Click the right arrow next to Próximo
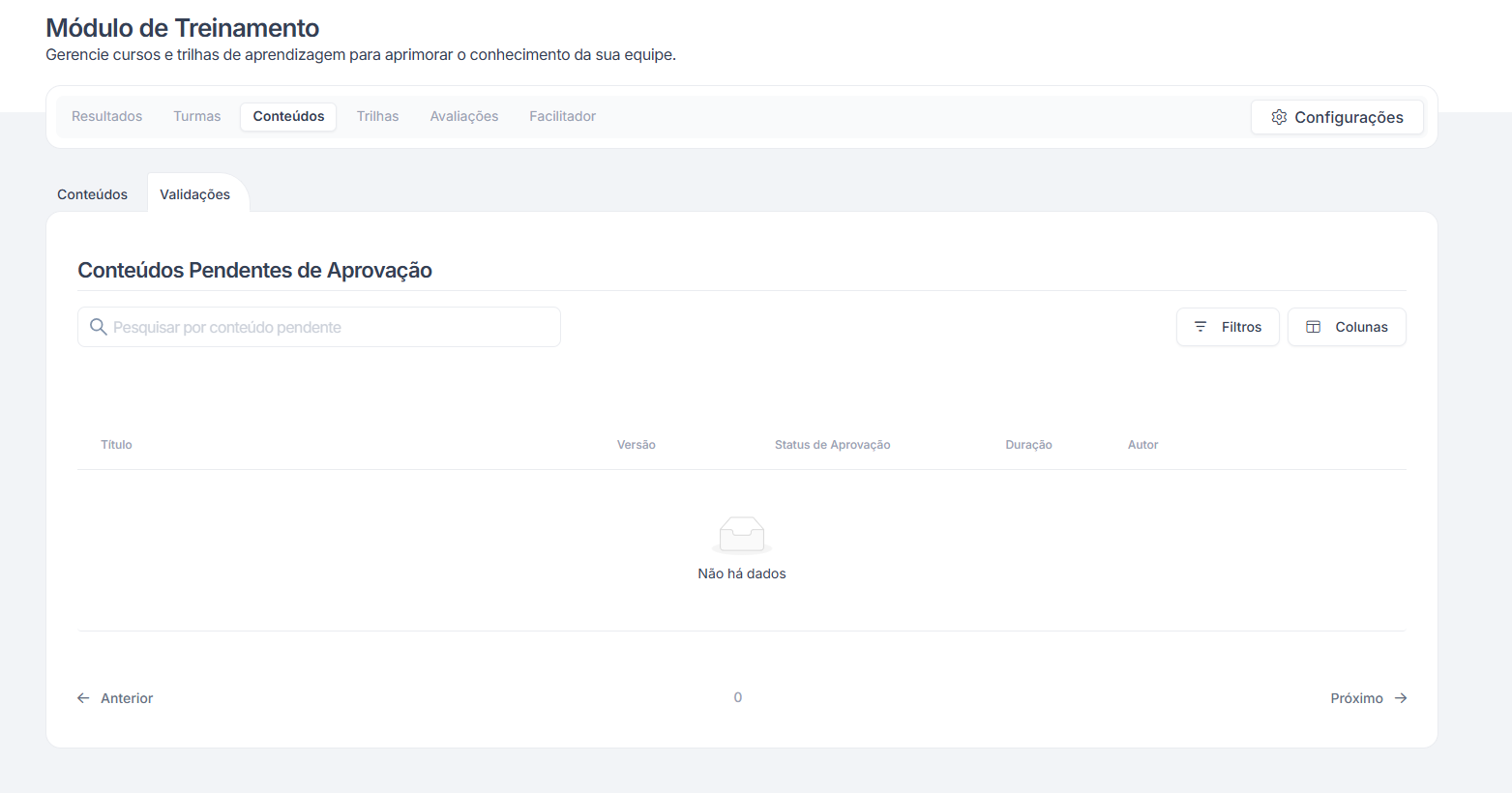This screenshot has width=1512, height=793. click(1400, 698)
